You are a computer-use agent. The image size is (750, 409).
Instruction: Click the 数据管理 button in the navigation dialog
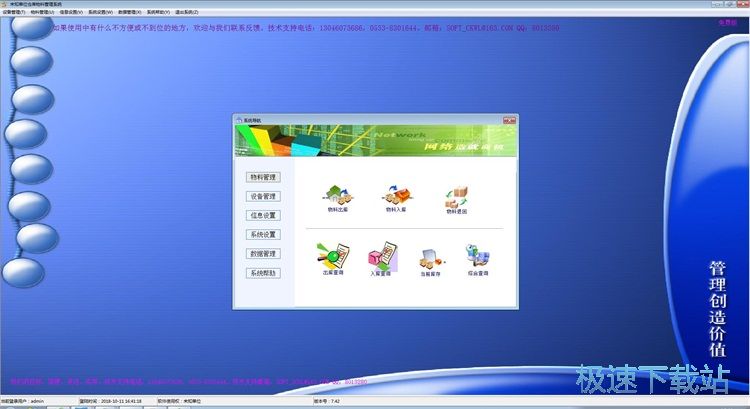pos(263,254)
